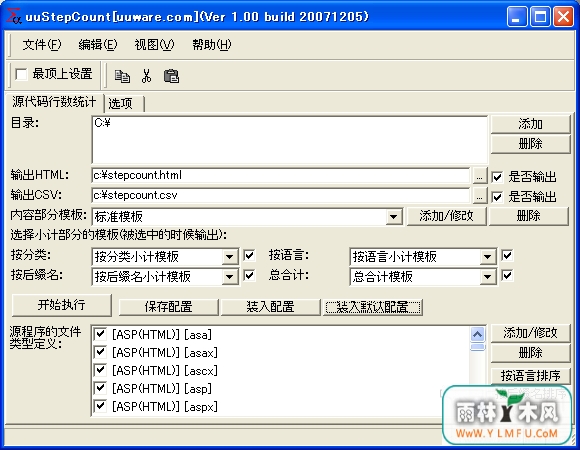
Task: Click the 开始执行 button
Action: point(61,305)
